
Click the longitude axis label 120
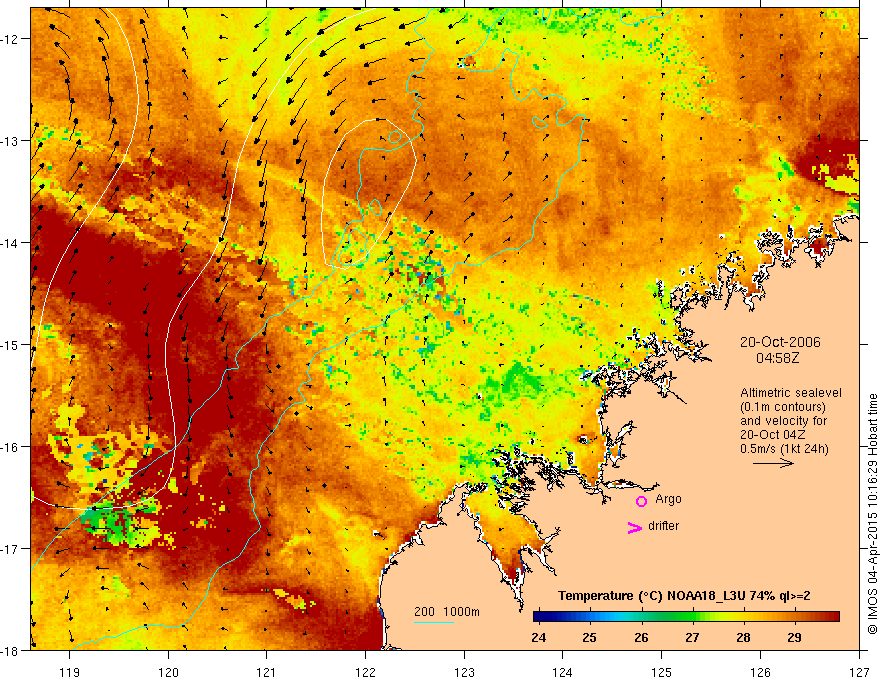point(168,672)
